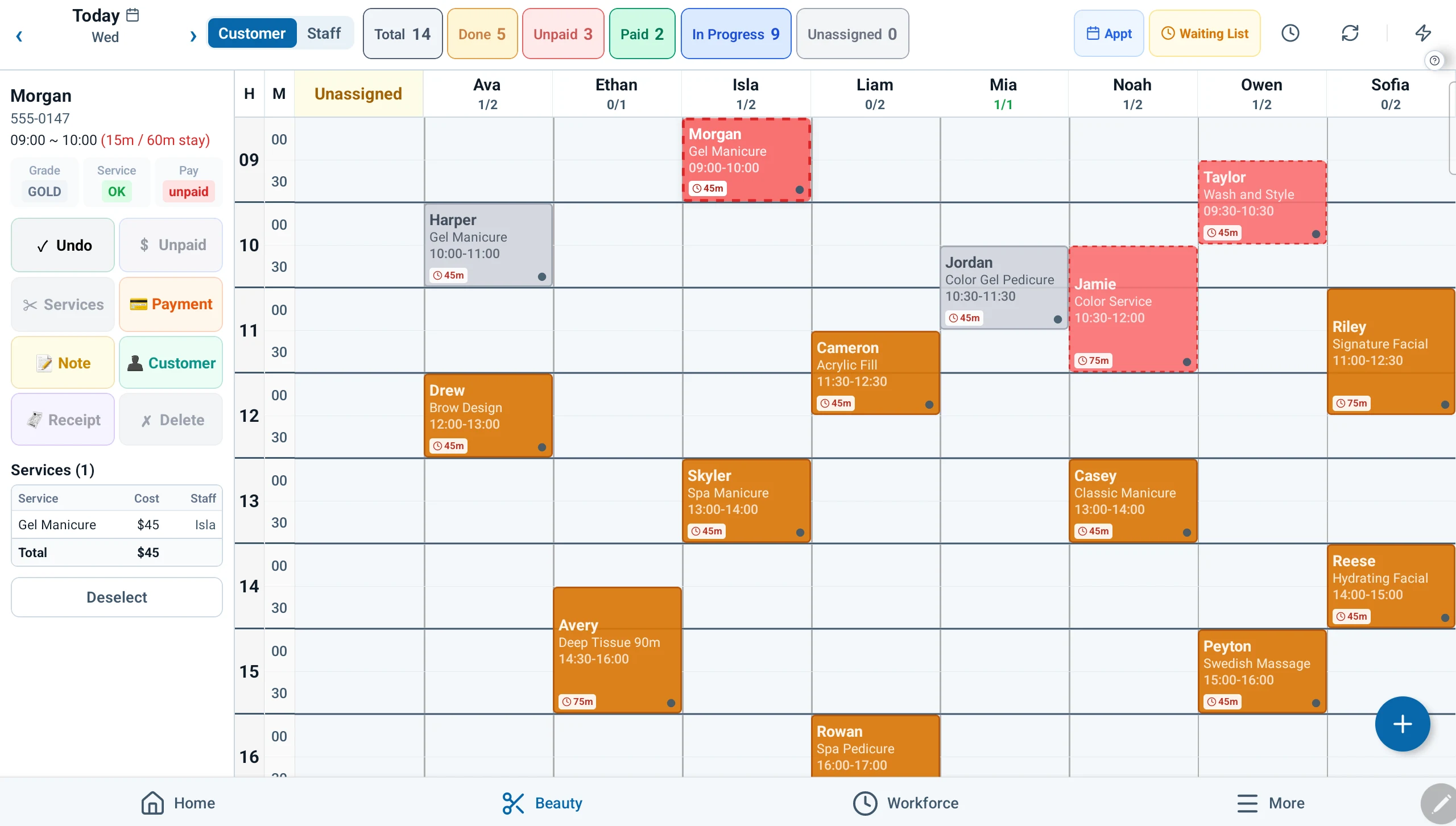Select Skyler's orange Spa Manicure appointment block
Viewport: 1456px width, 826px height.
[746, 501]
